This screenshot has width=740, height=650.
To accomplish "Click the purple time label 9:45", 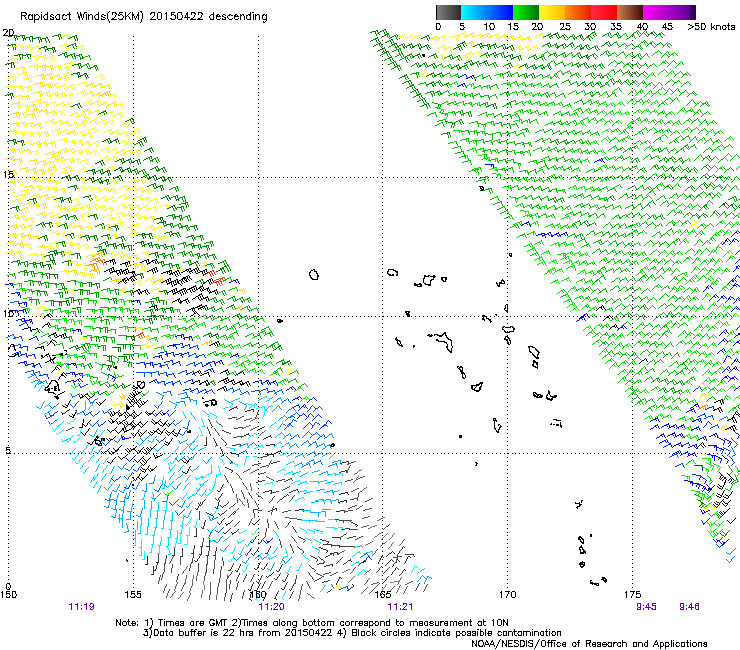I will [x=646, y=607].
